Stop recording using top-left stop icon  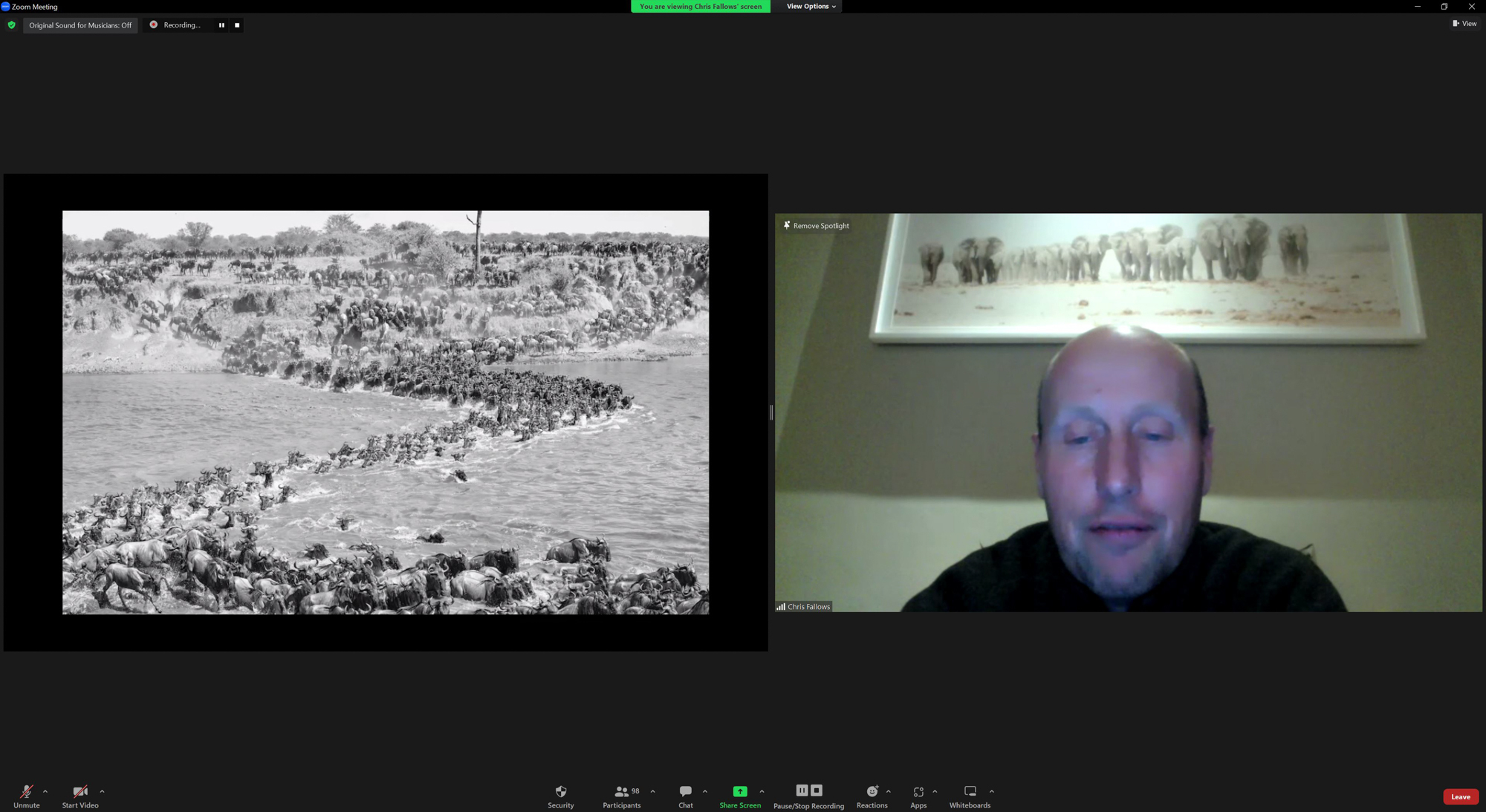tap(237, 25)
